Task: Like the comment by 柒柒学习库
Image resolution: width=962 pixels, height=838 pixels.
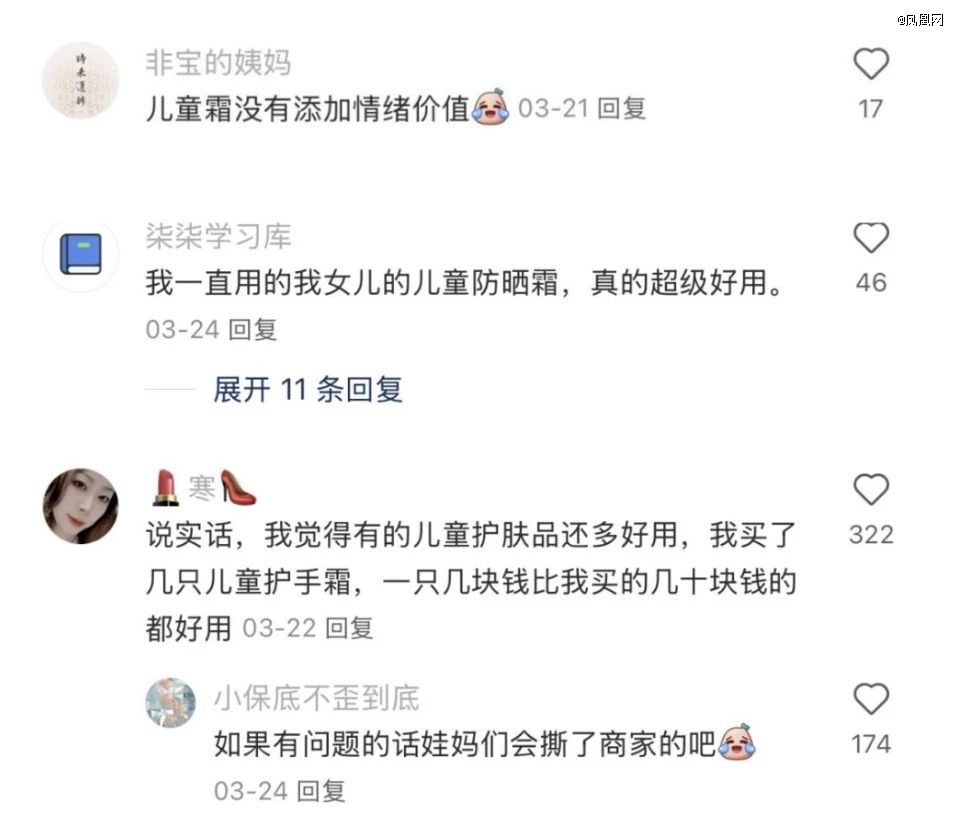Action: pos(871,238)
